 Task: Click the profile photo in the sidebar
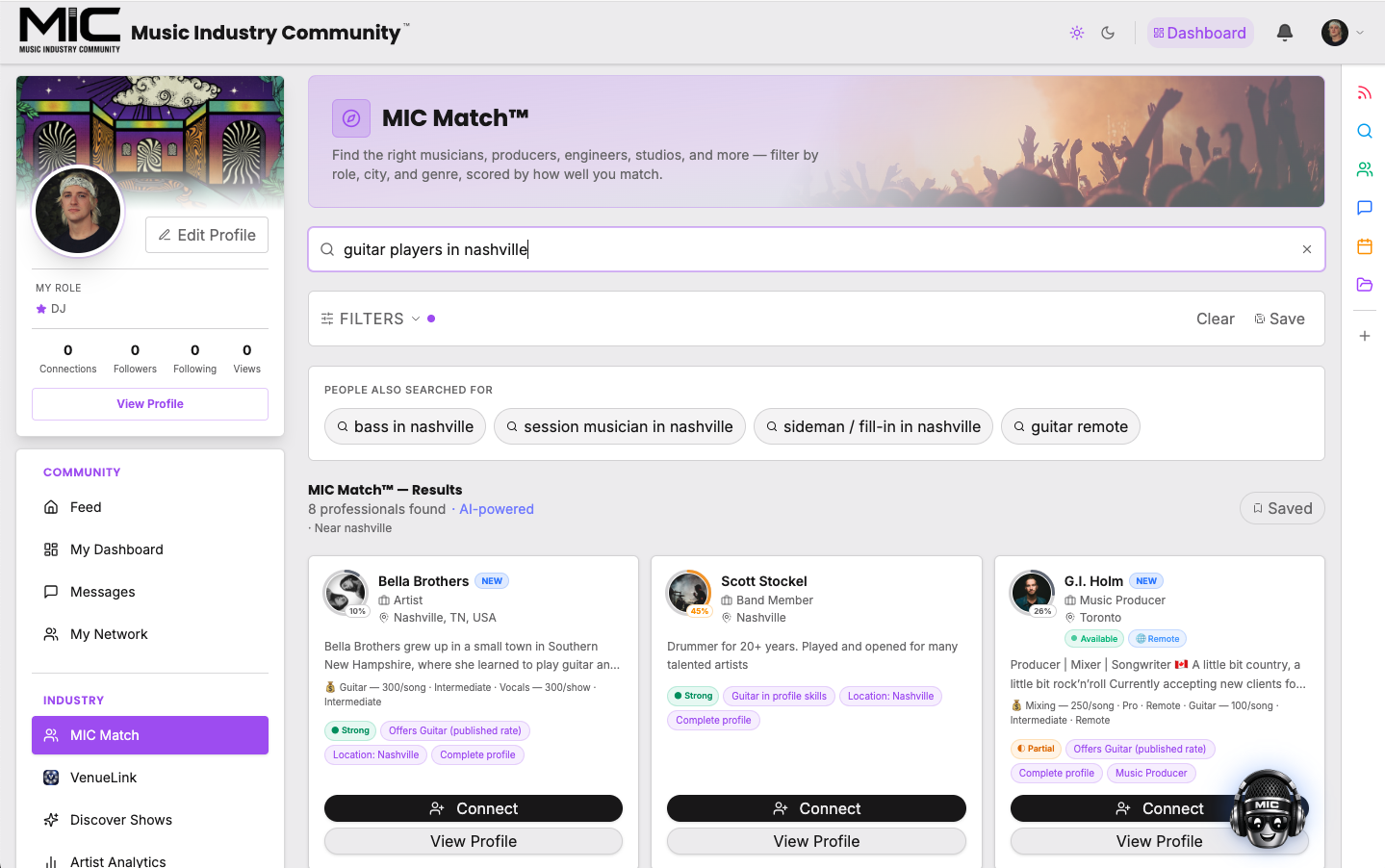point(78,211)
